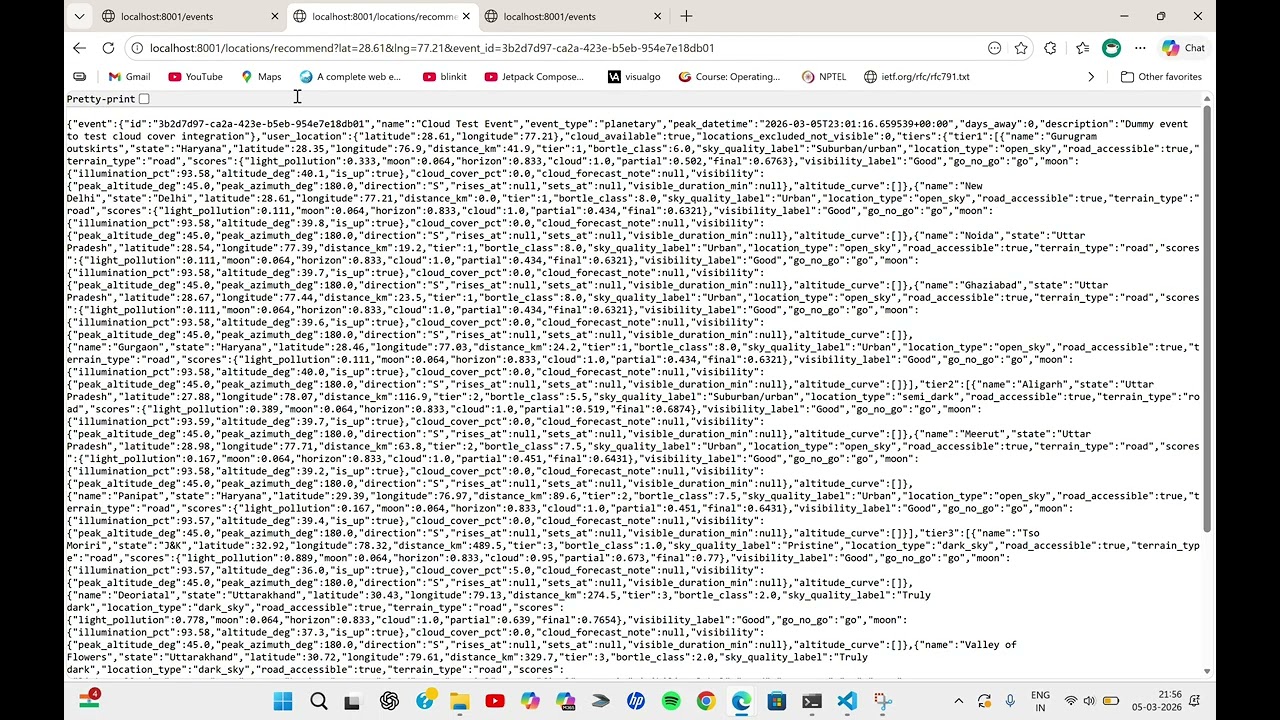
Task: Expand the bookmarks overflow chevron
Action: click(1091, 77)
